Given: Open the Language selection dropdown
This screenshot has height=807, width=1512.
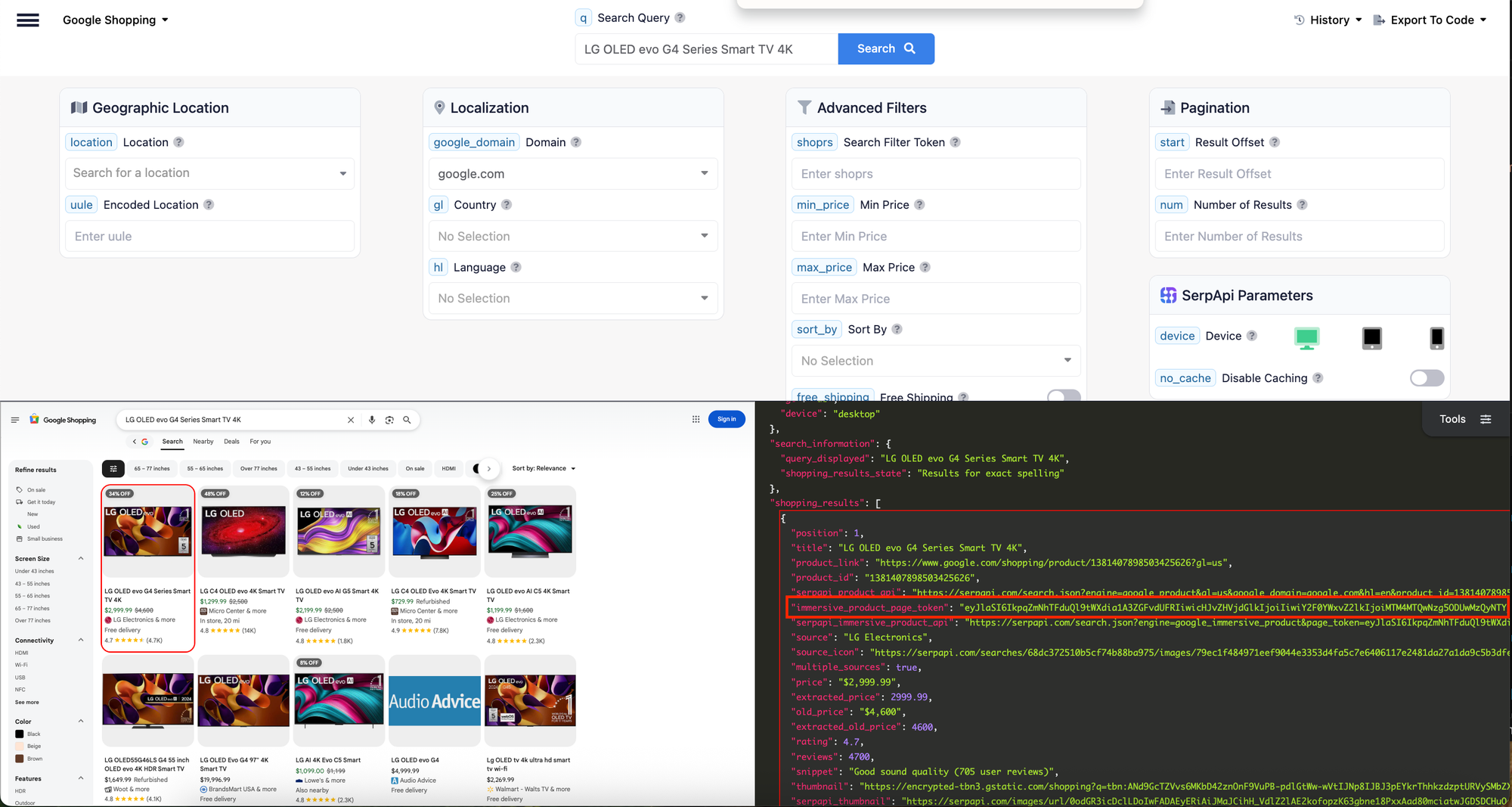Looking at the screenshot, I should click(573, 298).
